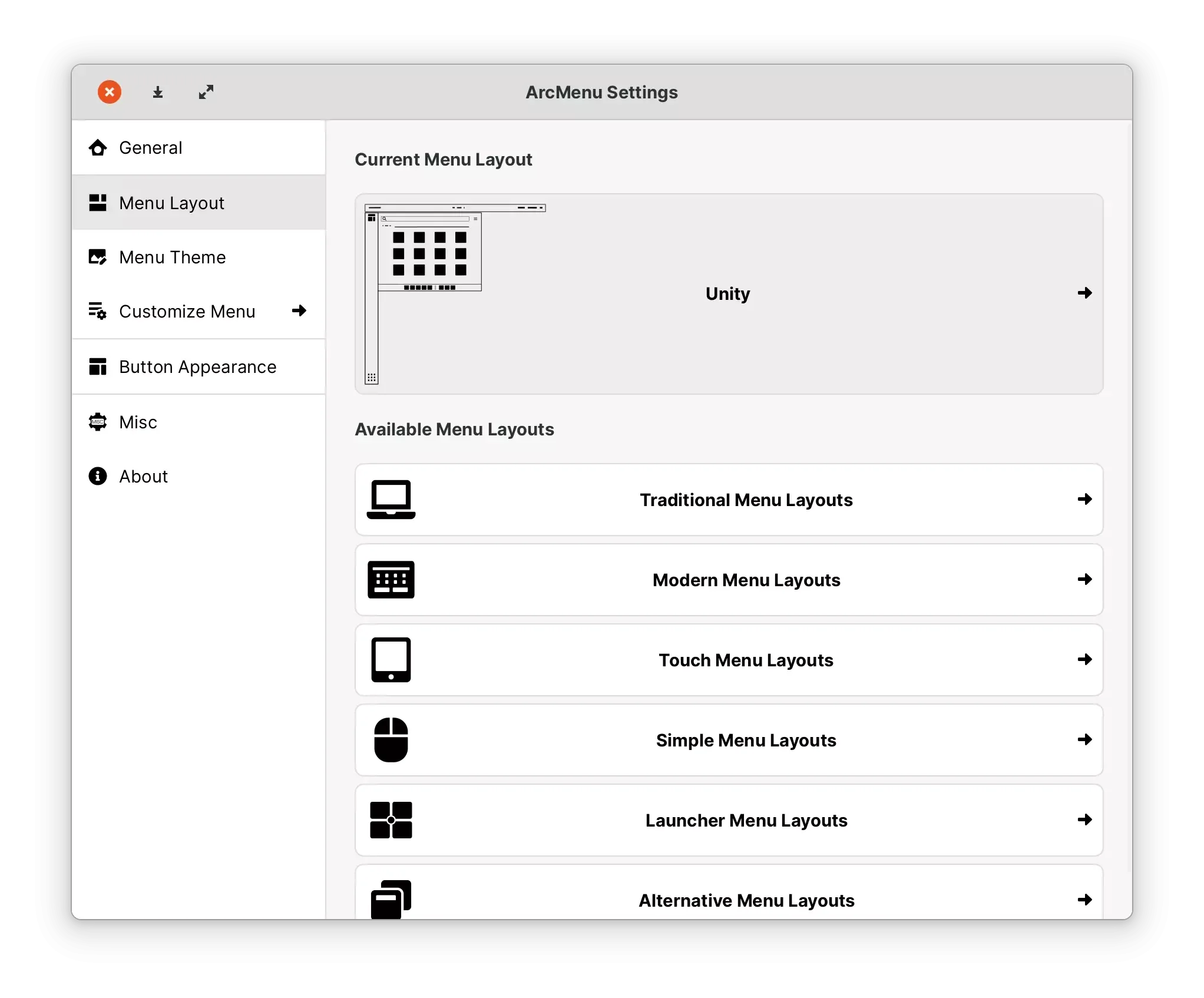Click the laptop icon for Traditional layouts
1204x998 pixels.
[x=391, y=500]
